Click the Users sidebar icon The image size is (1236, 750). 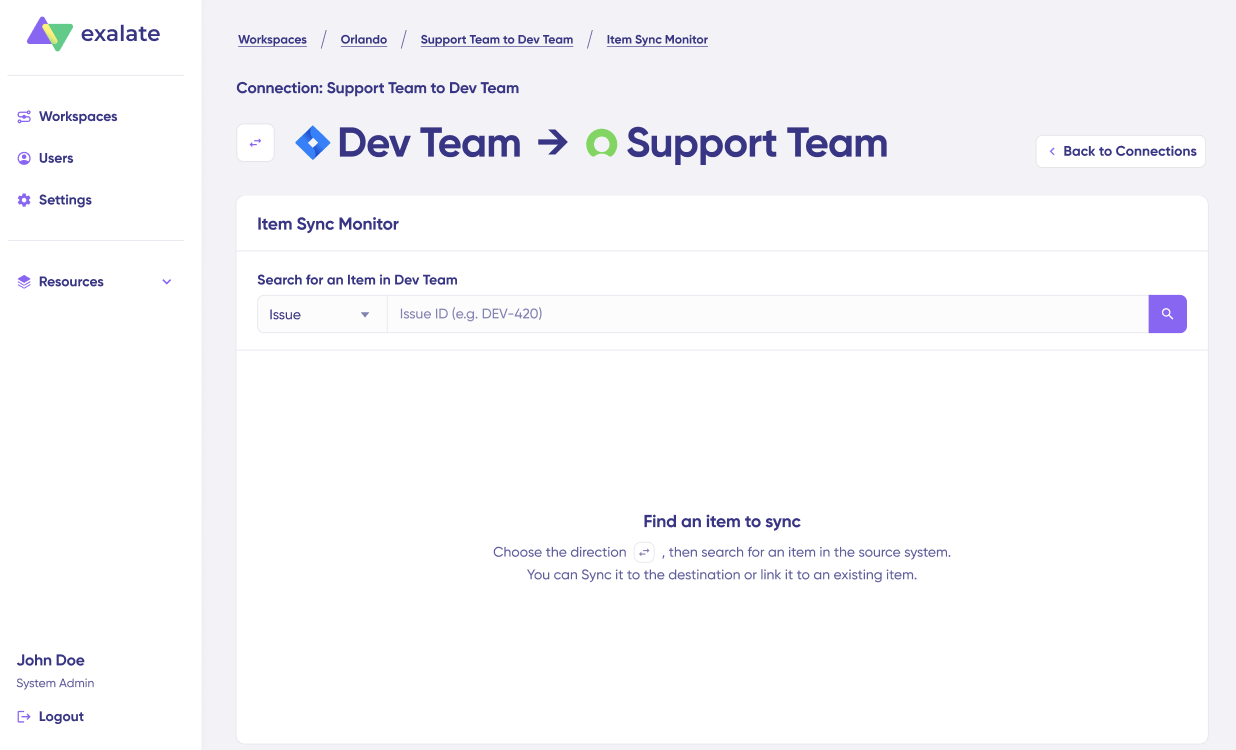pyautogui.click(x=24, y=158)
